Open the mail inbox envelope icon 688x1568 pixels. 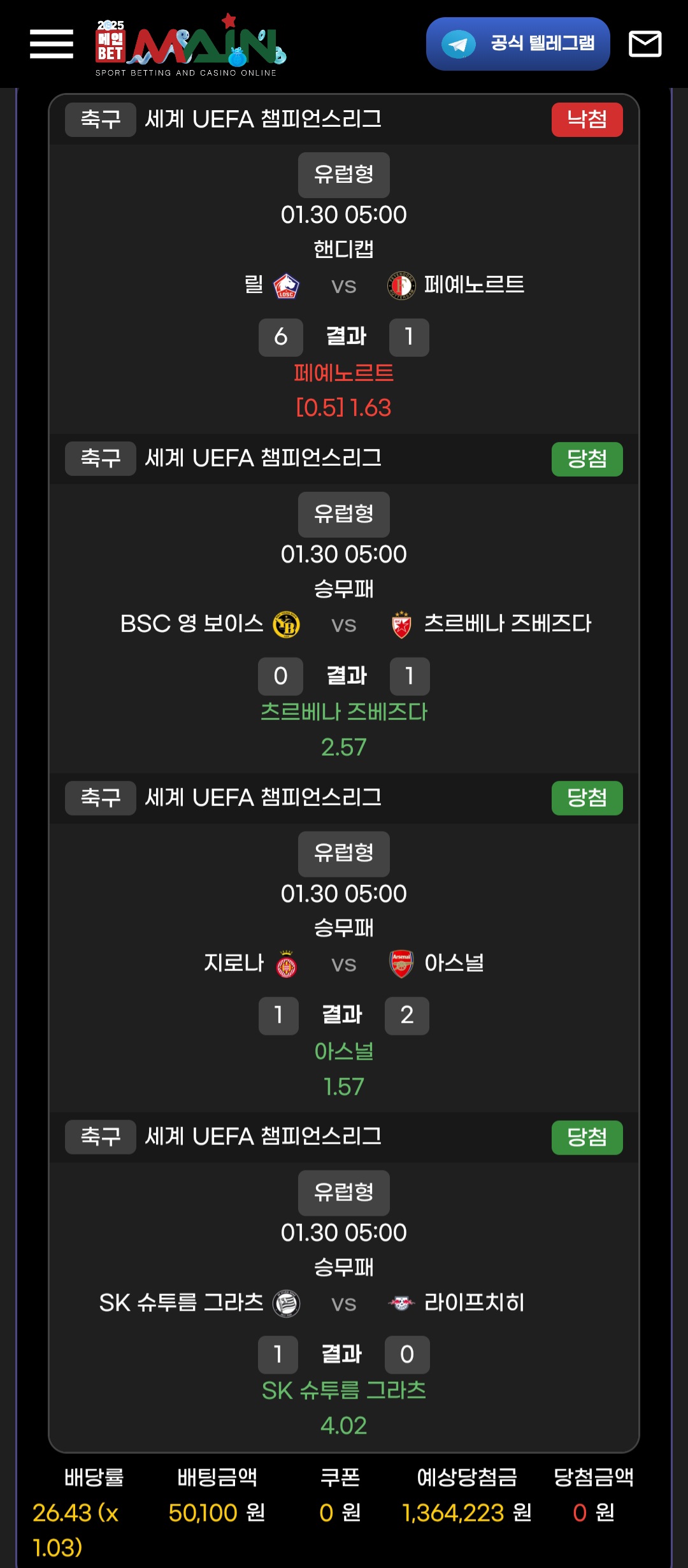645,44
